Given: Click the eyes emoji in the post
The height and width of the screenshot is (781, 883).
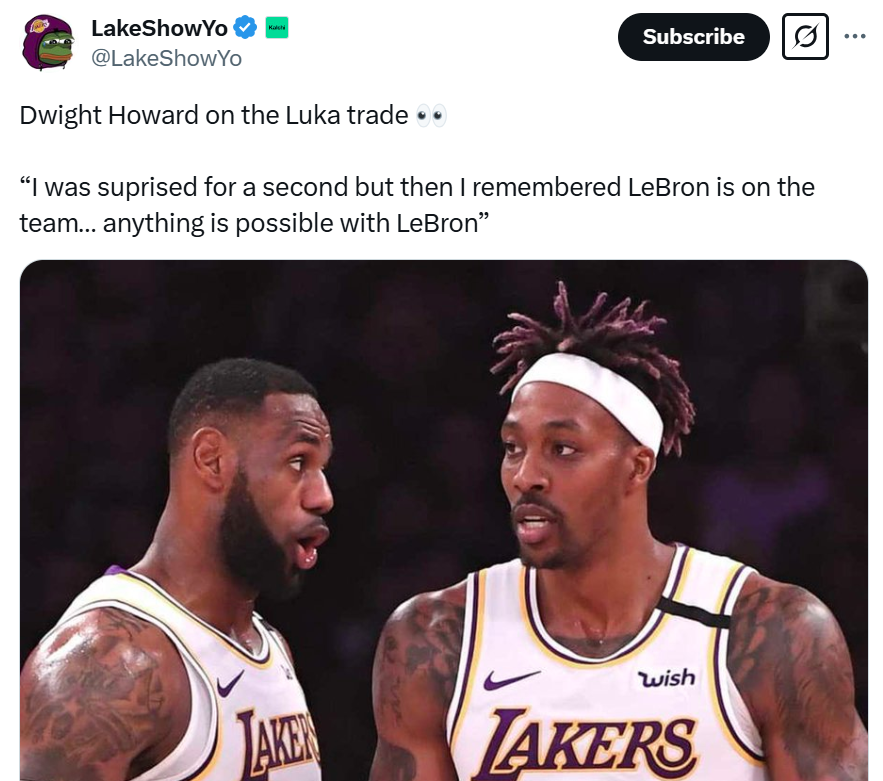Looking at the screenshot, I should pyautogui.click(x=431, y=115).
